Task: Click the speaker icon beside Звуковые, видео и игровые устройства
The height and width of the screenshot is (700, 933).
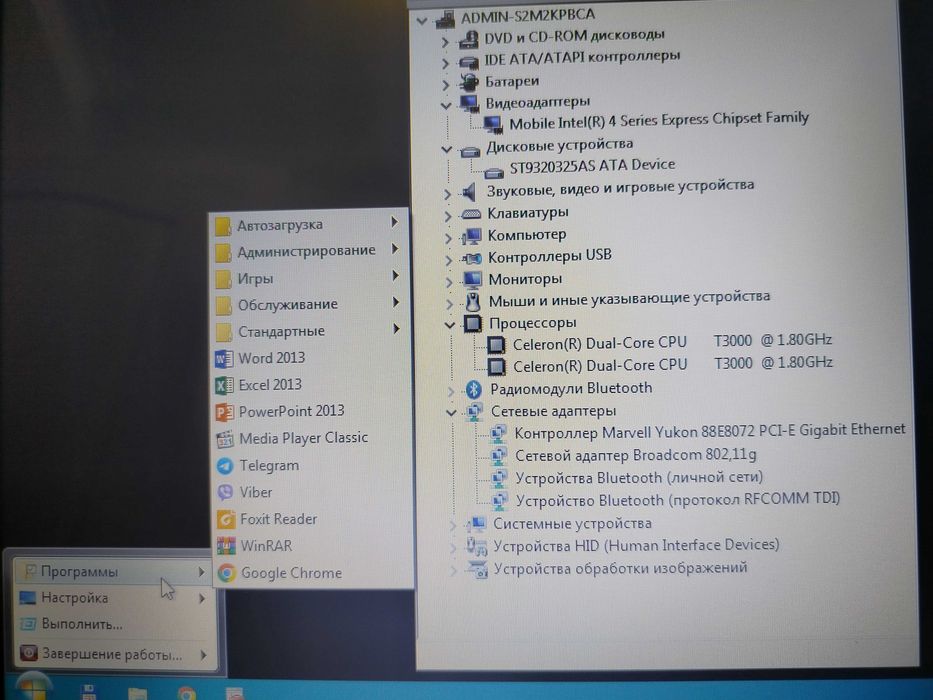Action: coord(469,192)
